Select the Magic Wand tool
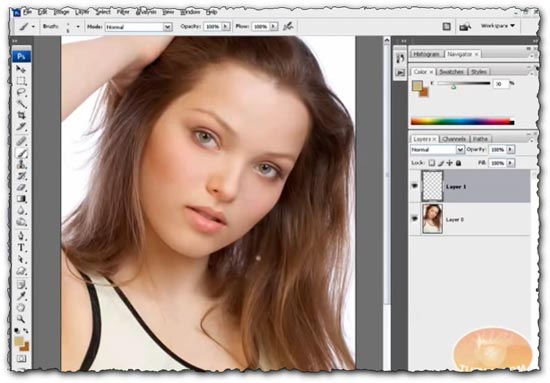The image size is (550, 383). [21, 104]
